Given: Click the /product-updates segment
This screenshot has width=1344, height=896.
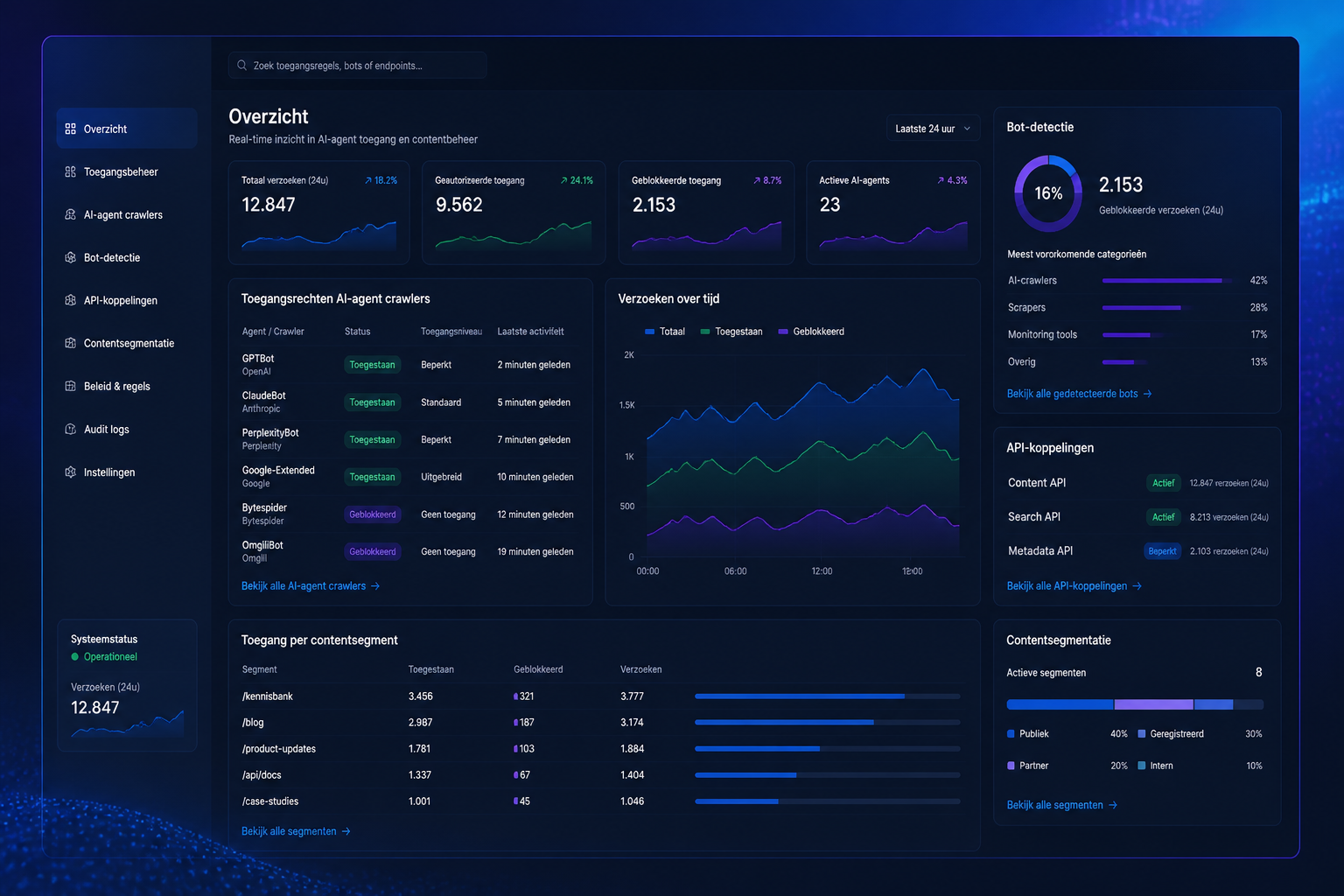Looking at the screenshot, I should (x=279, y=749).
